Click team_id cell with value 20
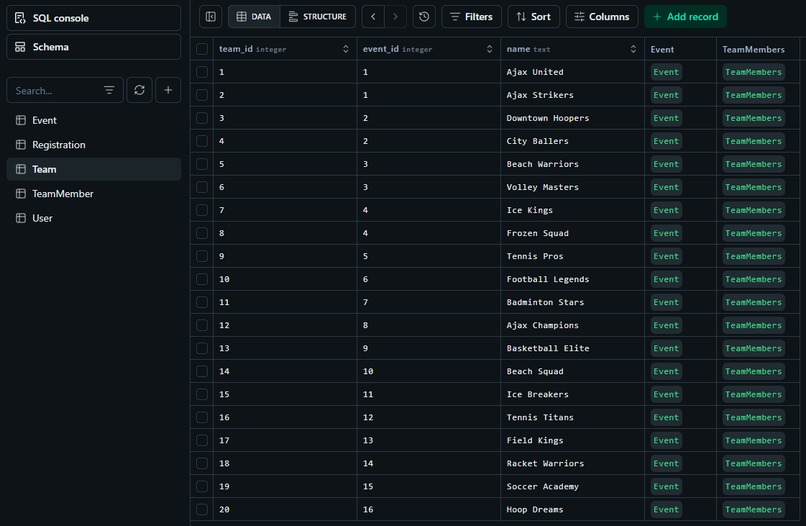 point(285,510)
